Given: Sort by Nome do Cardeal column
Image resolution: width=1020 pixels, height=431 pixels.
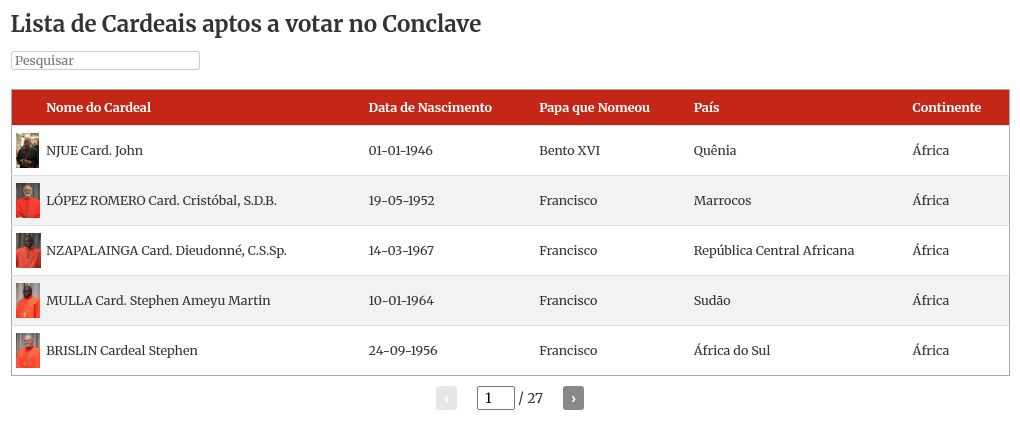Looking at the screenshot, I should click(x=98, y=108).
